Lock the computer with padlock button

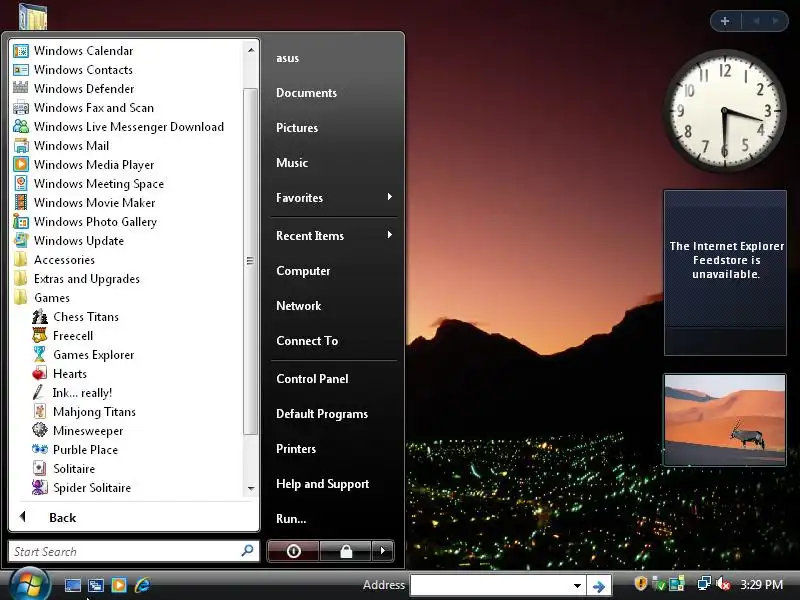pos(346,551)
